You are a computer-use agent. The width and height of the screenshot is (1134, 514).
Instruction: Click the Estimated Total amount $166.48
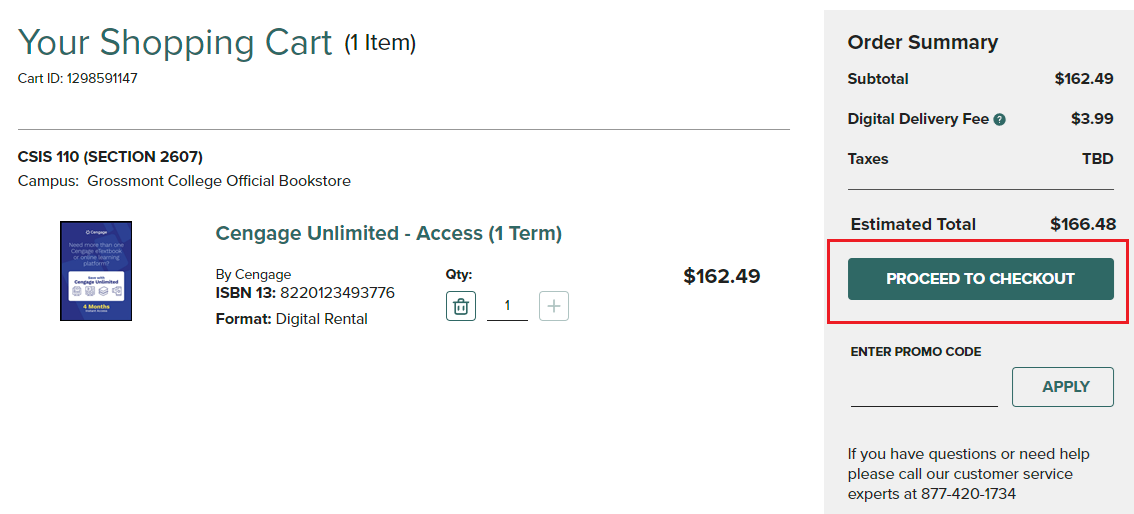(x=1082, y=224)
